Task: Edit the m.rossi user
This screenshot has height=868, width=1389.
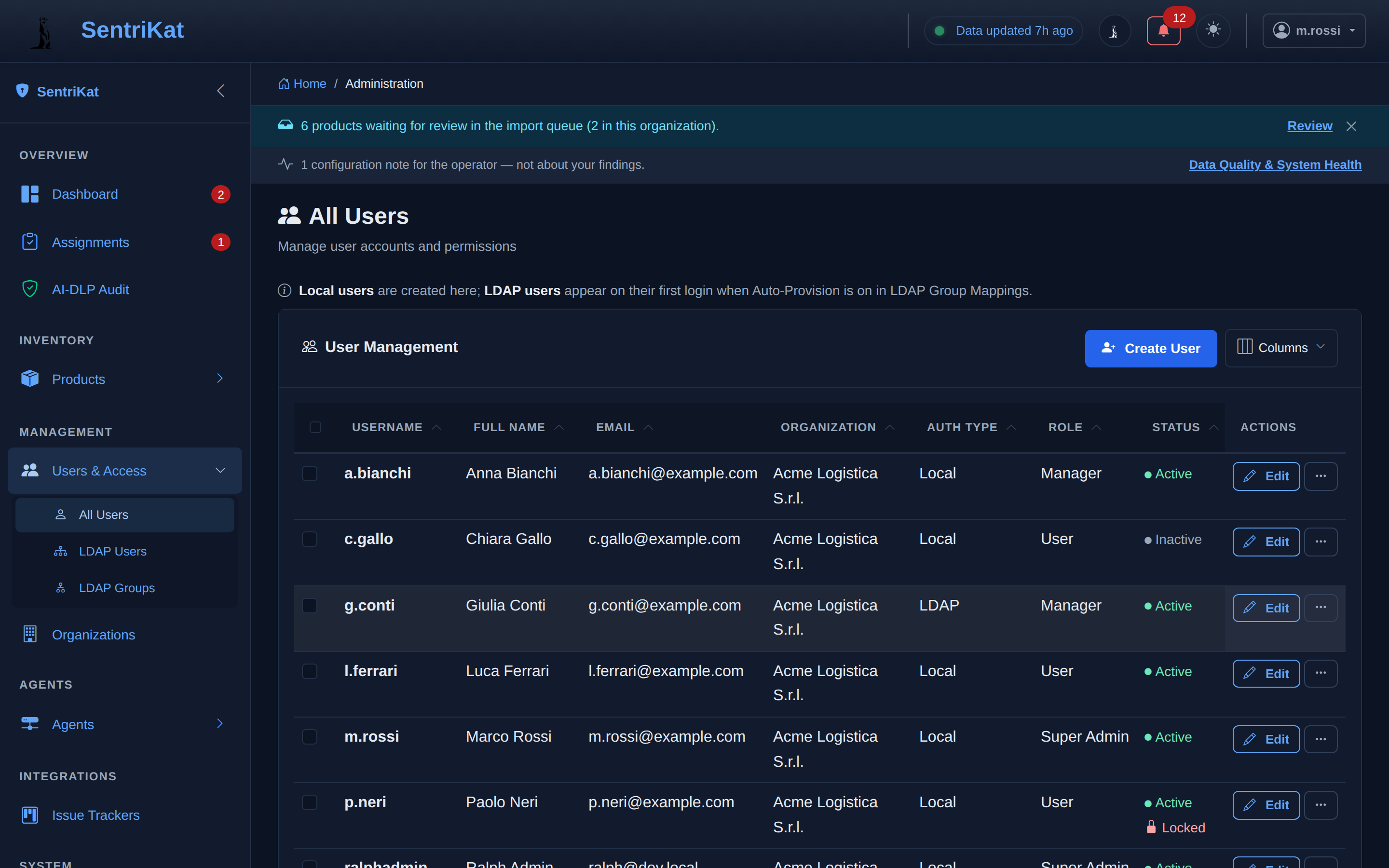Action: (x=1266, y=739)
